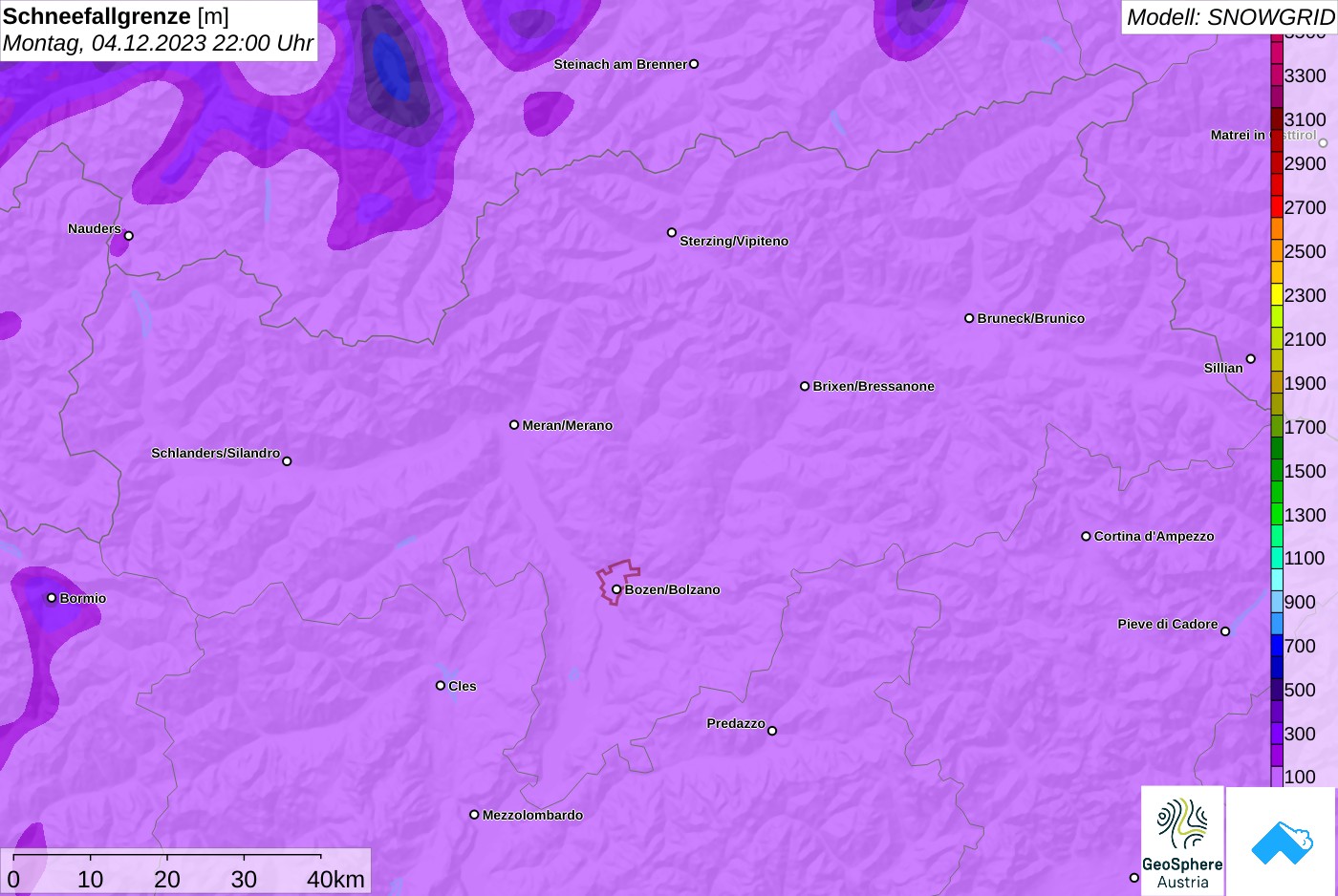Click the Sillian location marker

pos(1251,359)
